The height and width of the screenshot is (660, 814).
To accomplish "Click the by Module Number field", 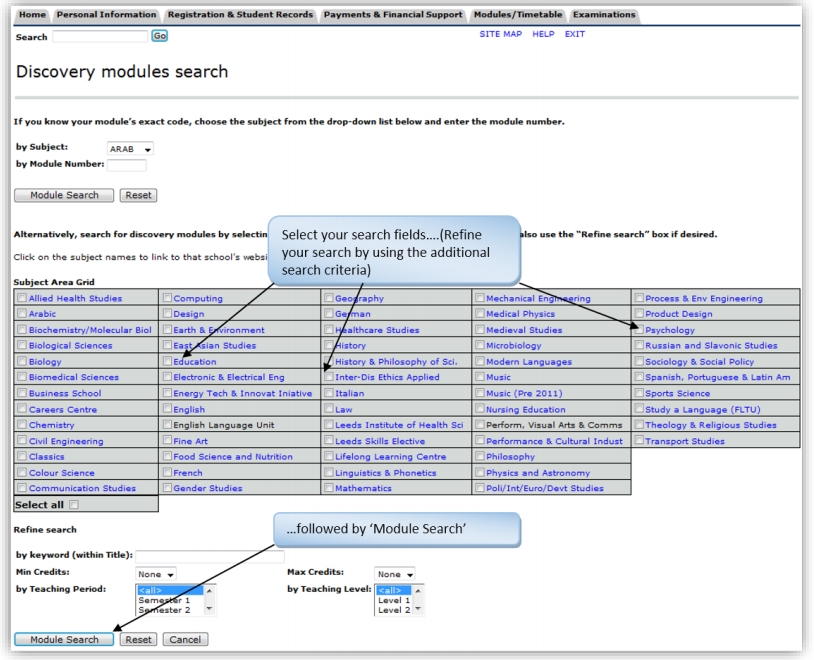I will coord(127,165).
